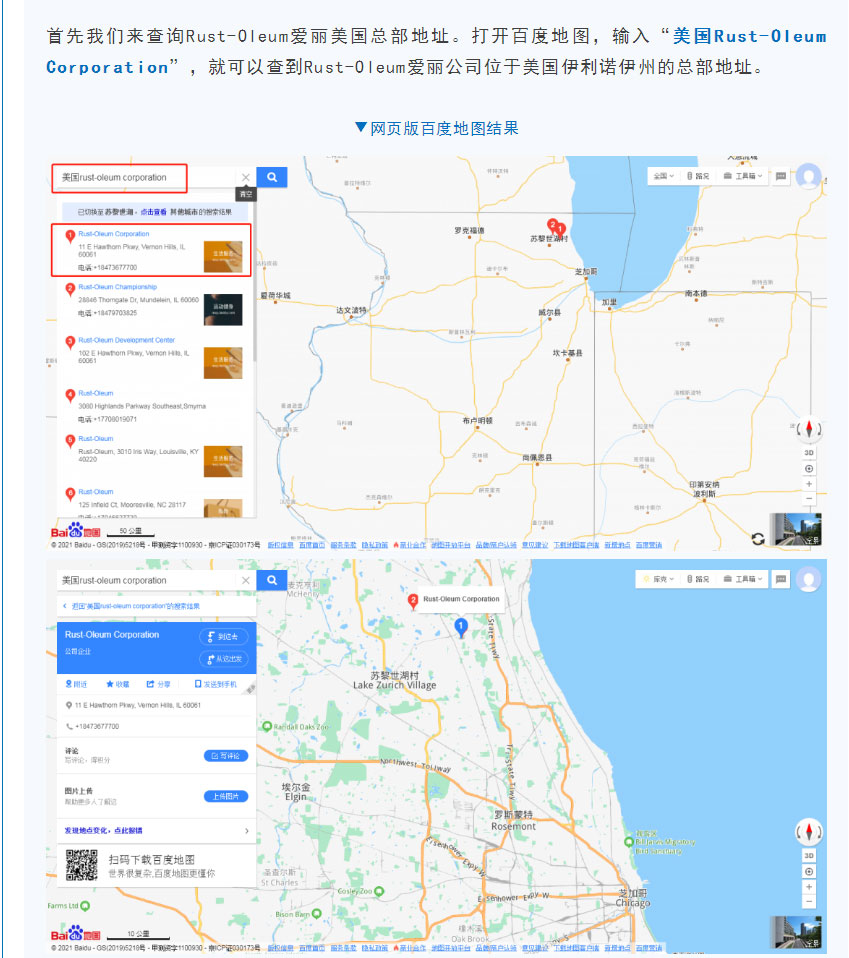Open the Rust-Oleum Development Center result

point(126,340)
